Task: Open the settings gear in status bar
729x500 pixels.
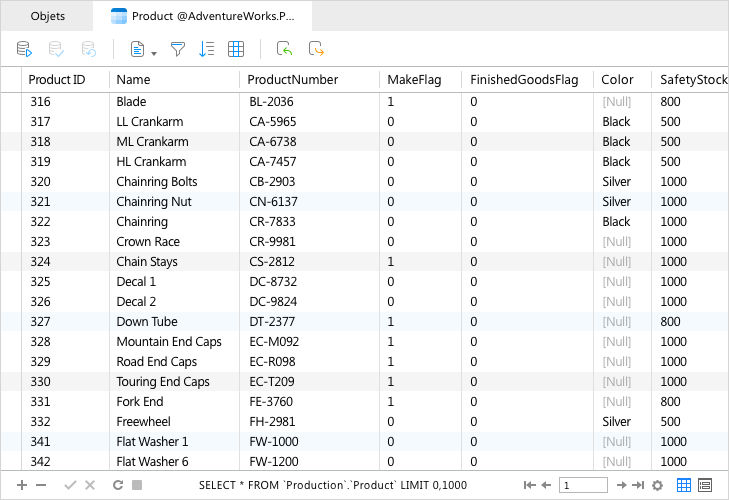Action: click(x=657, y=485)
